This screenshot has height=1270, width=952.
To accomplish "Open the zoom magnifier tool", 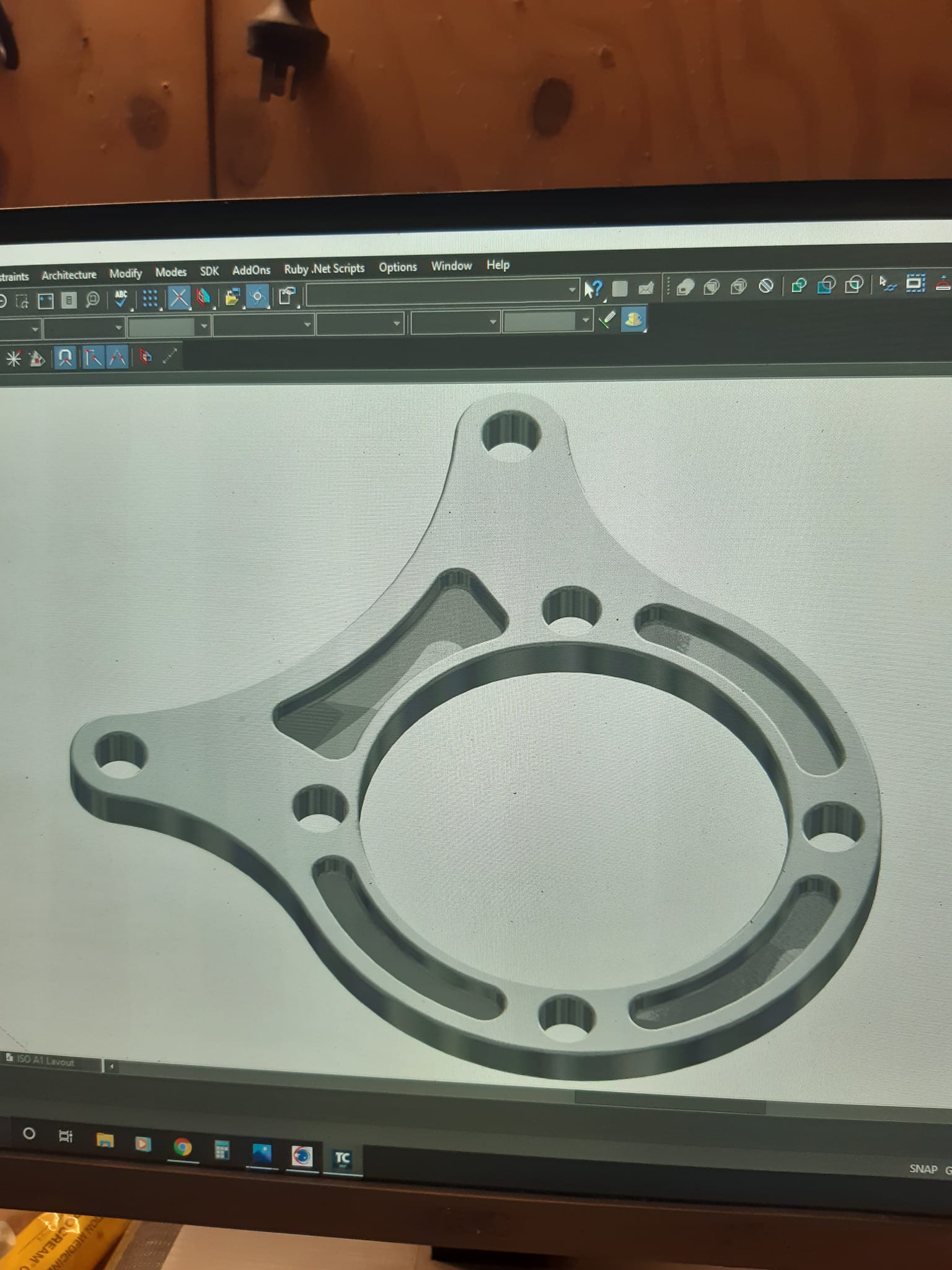I will (x=92, y=300).
